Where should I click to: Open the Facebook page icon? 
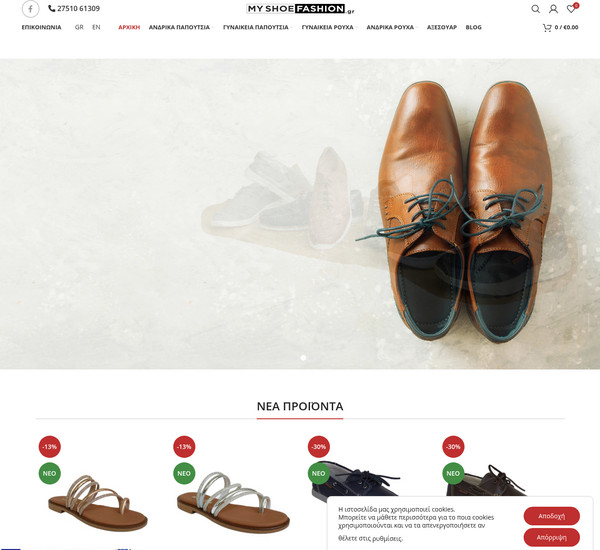(30, 9)
